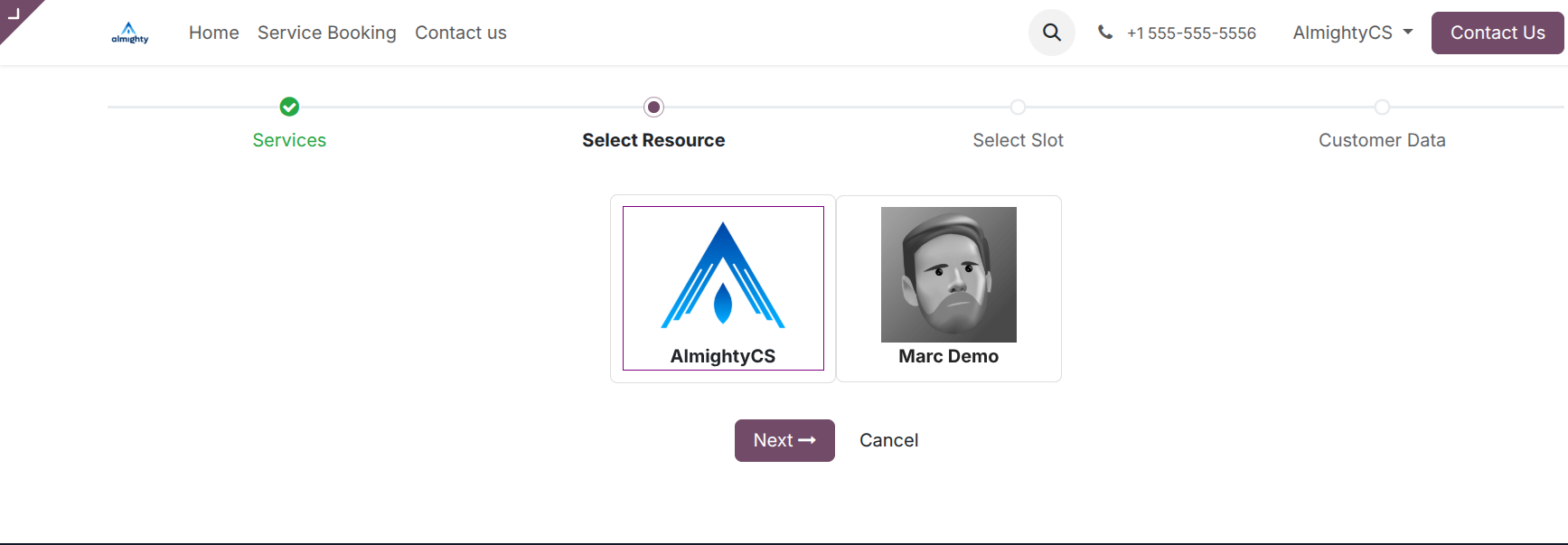Select the AlmightyCS resource card
This screenshot has height=545, width=1568.
point(723,287)
